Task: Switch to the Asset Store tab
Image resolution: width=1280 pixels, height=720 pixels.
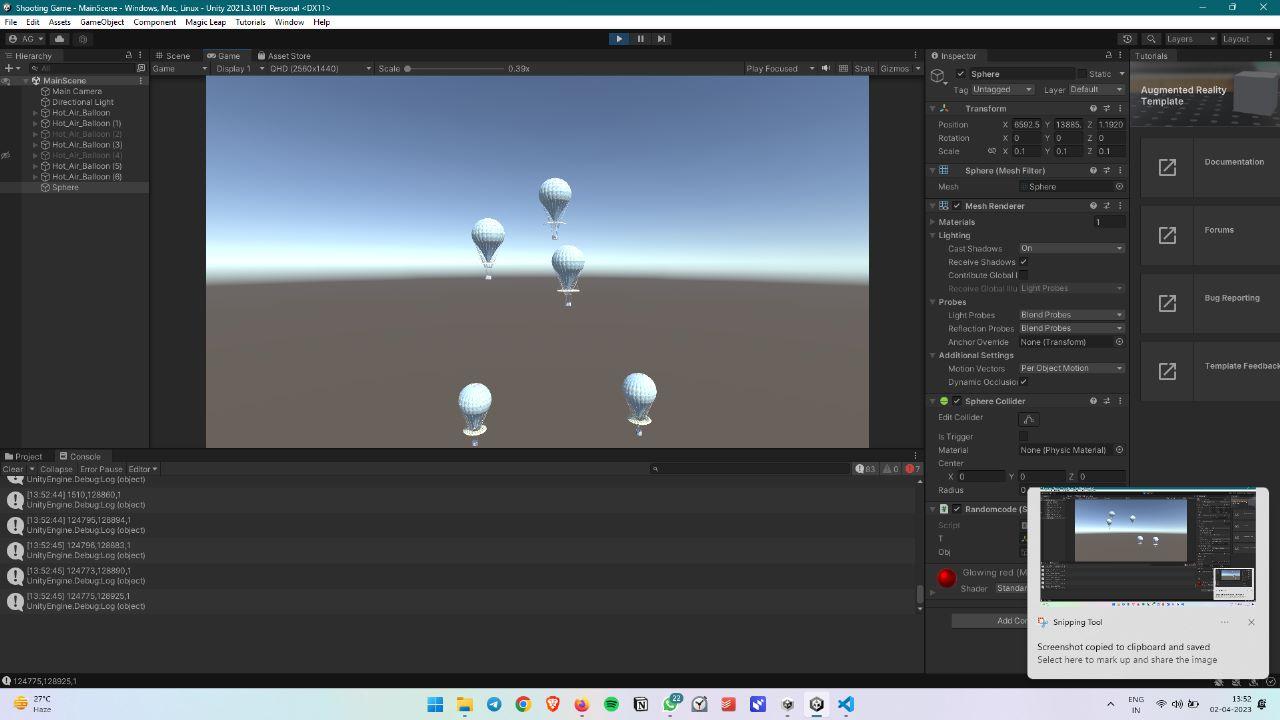Action: [x=284, y=56]
